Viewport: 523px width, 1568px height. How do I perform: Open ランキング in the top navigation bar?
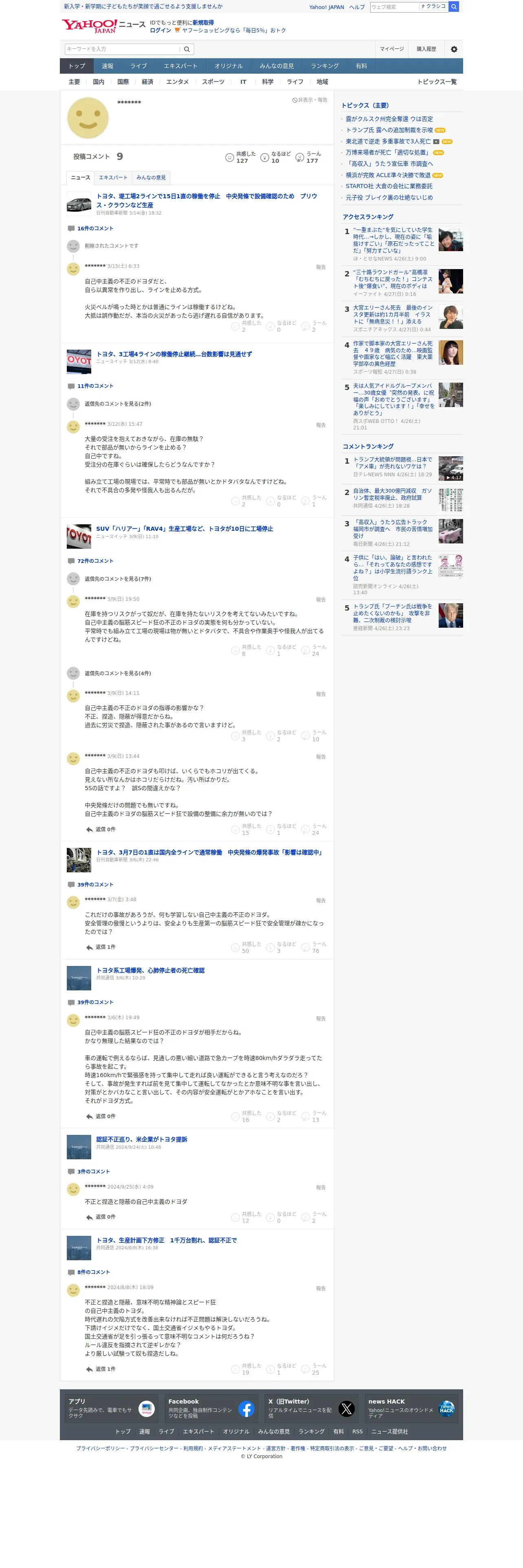325,66
